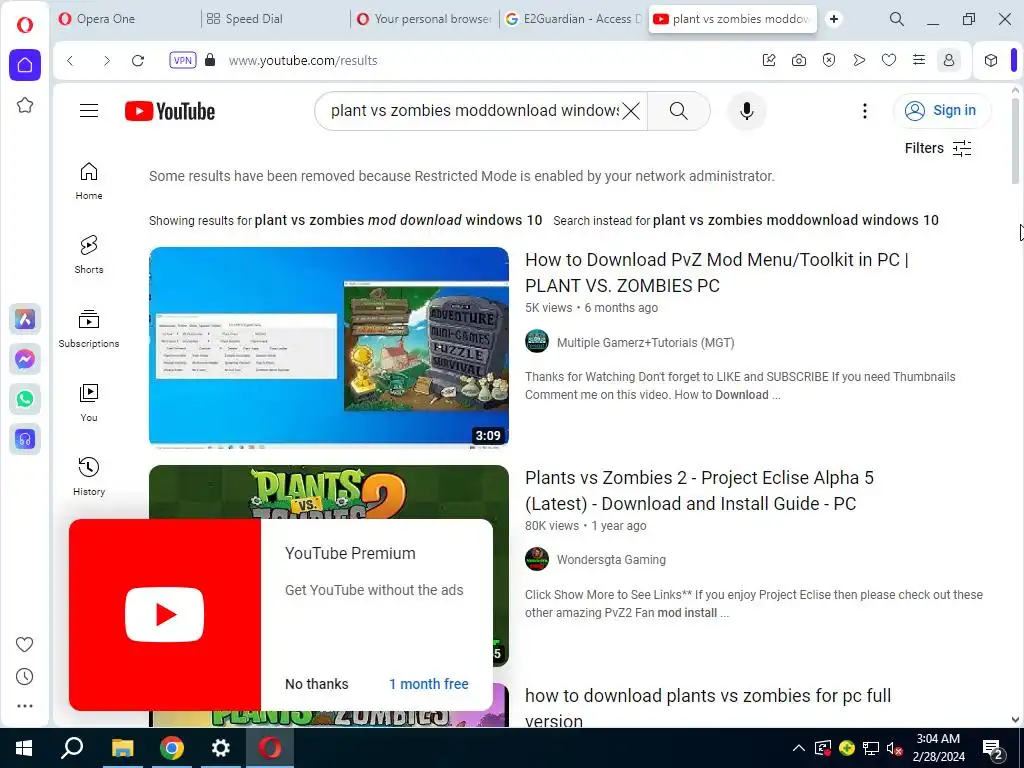Open History clock icon in Opera sidebar
The height and width of the screenshot is (768, 1024).
click(x=24, y=677)
